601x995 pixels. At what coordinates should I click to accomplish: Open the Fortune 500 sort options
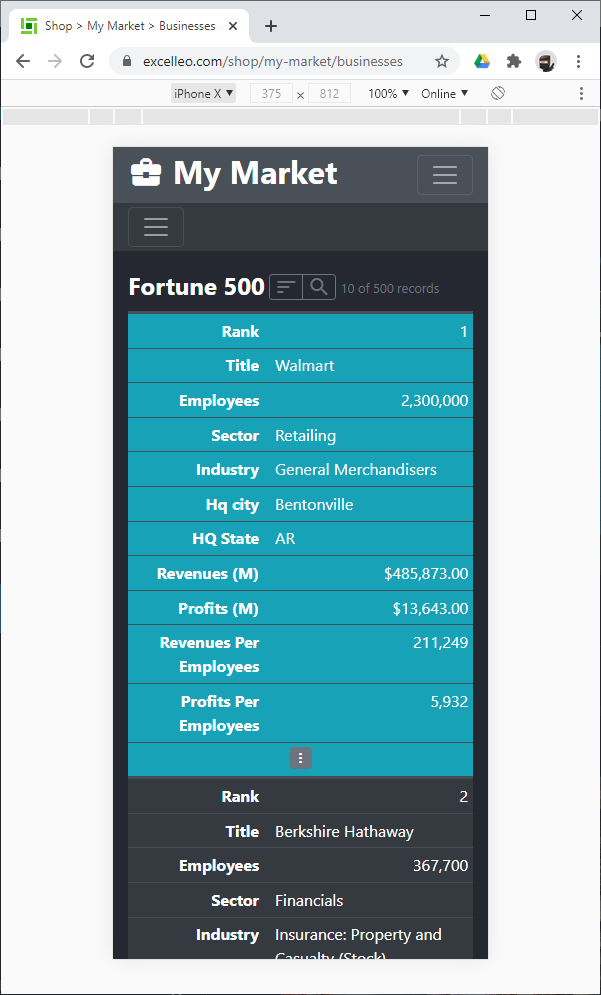(x=286, y=287)
